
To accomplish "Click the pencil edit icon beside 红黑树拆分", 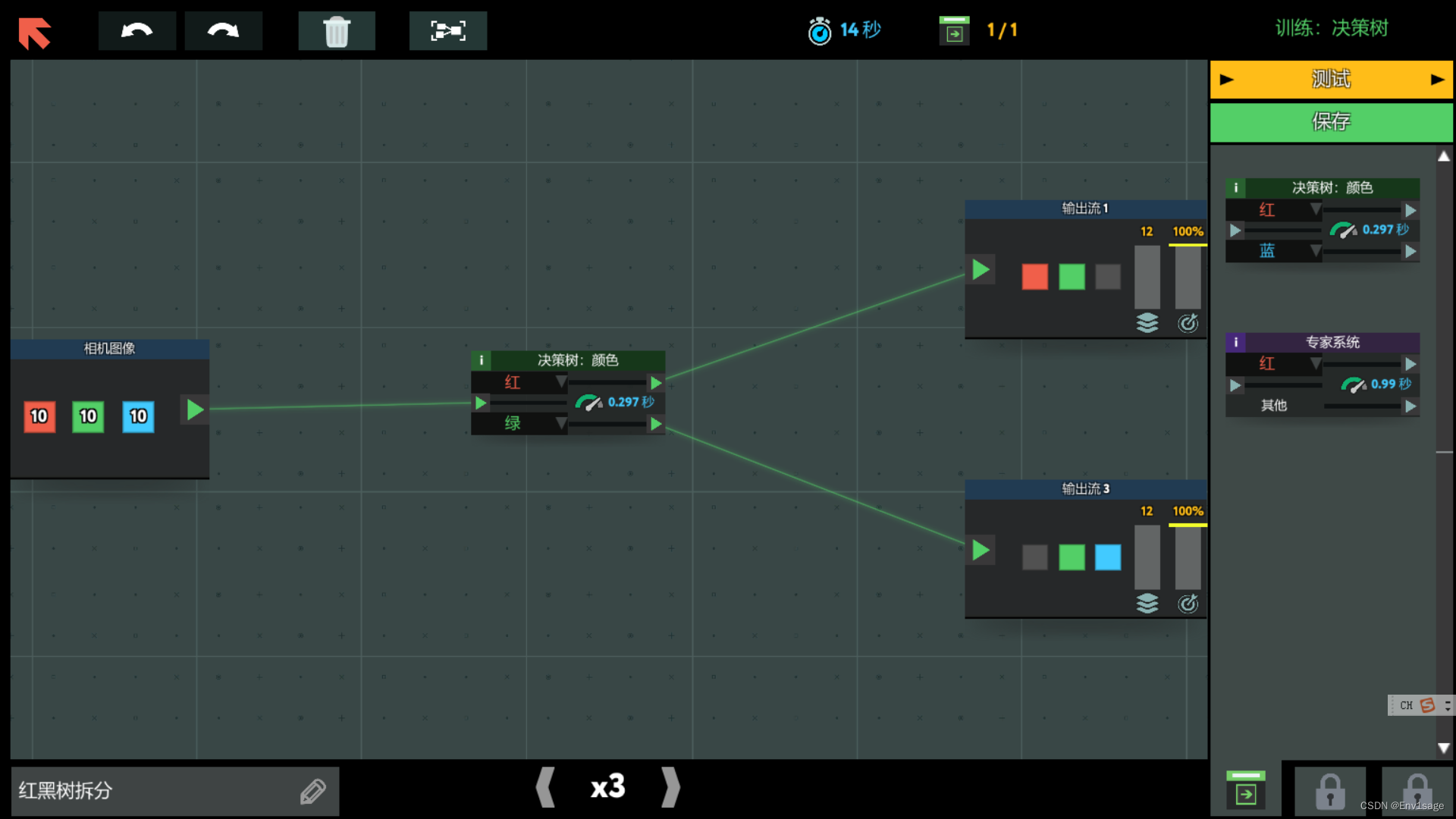I will [x=312, y=792].
